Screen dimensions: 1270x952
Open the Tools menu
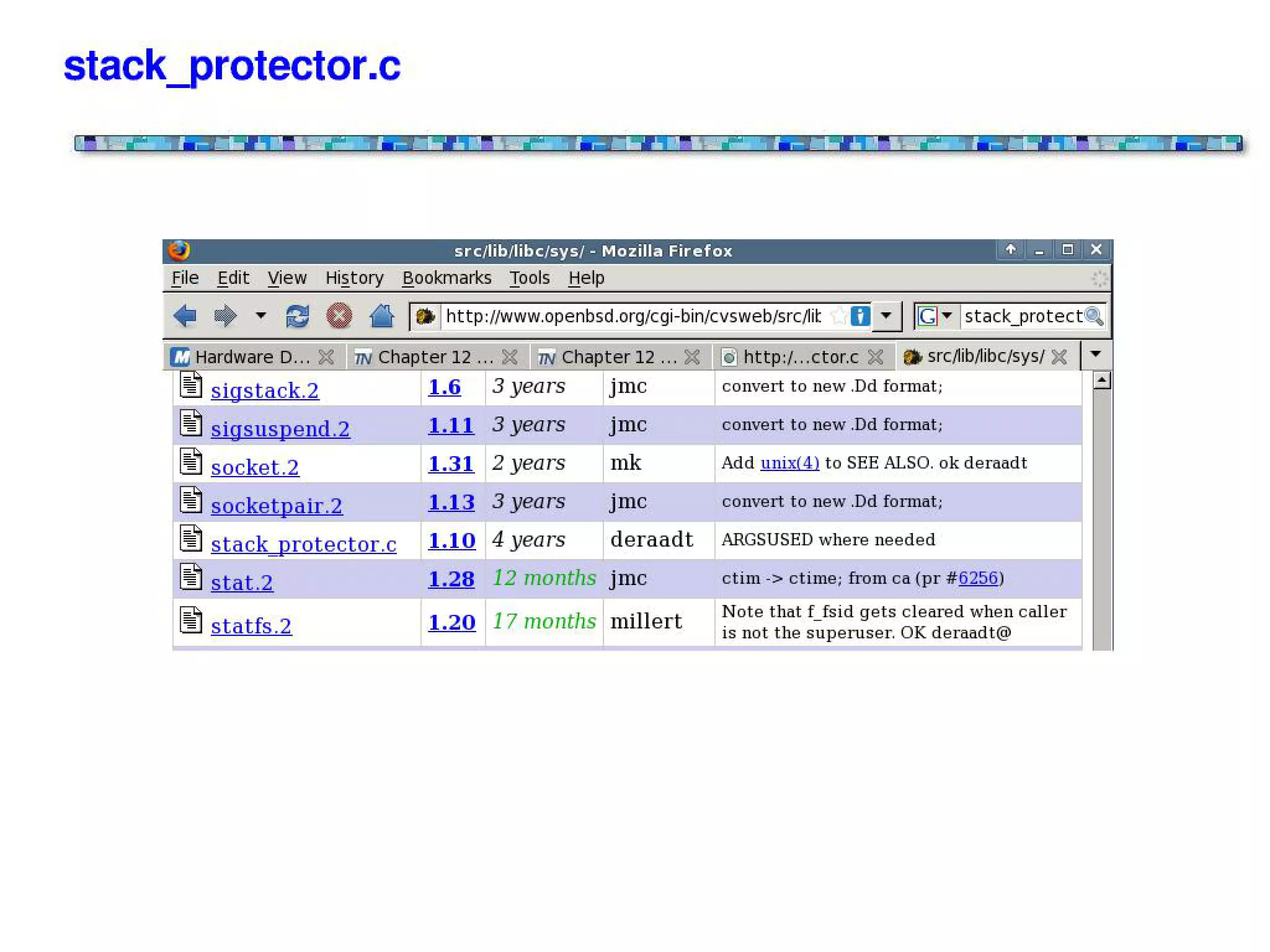click(530, 278)
